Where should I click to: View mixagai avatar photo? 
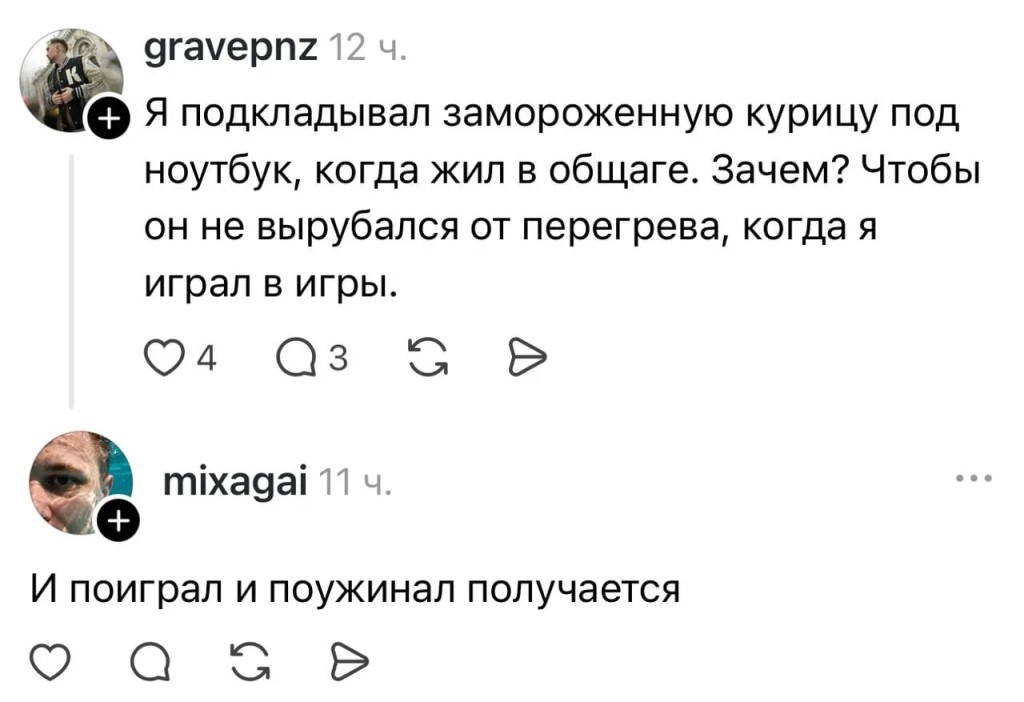point(80,483)
